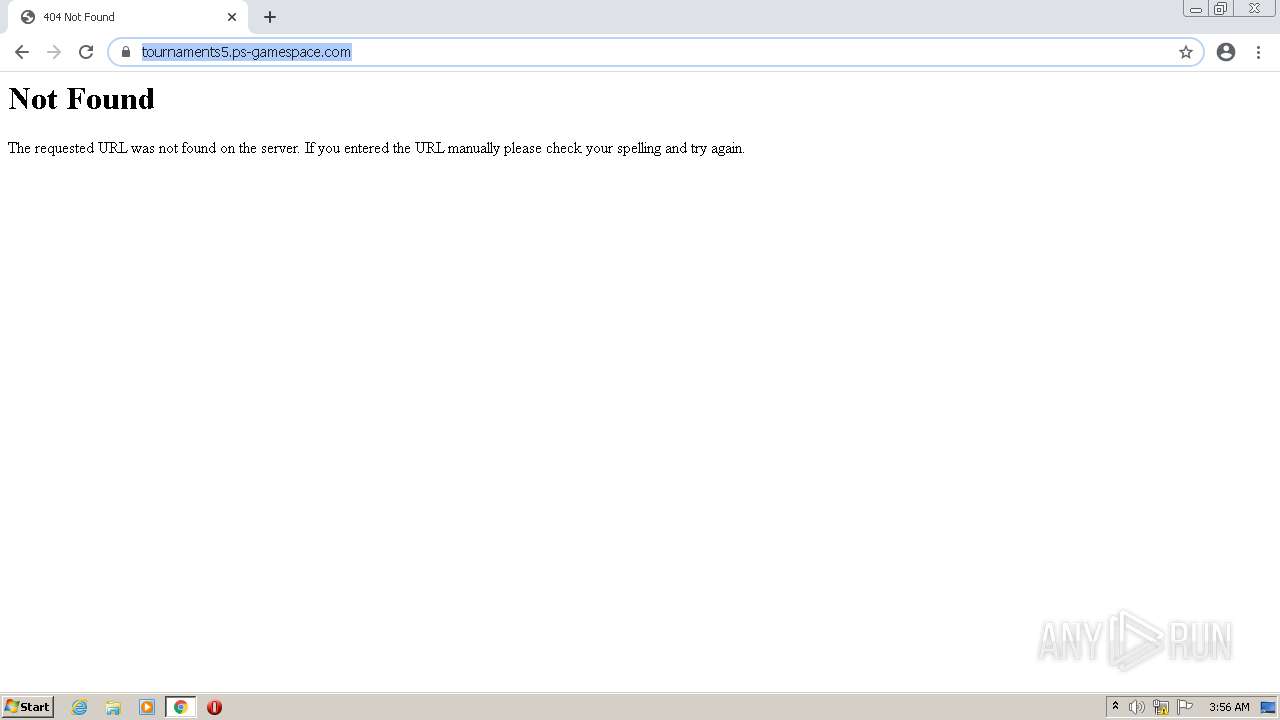Click the Not Found heading text
The height and width of the screenshot is (720, 1280).
pyautogui.click(x=82, y=99)
